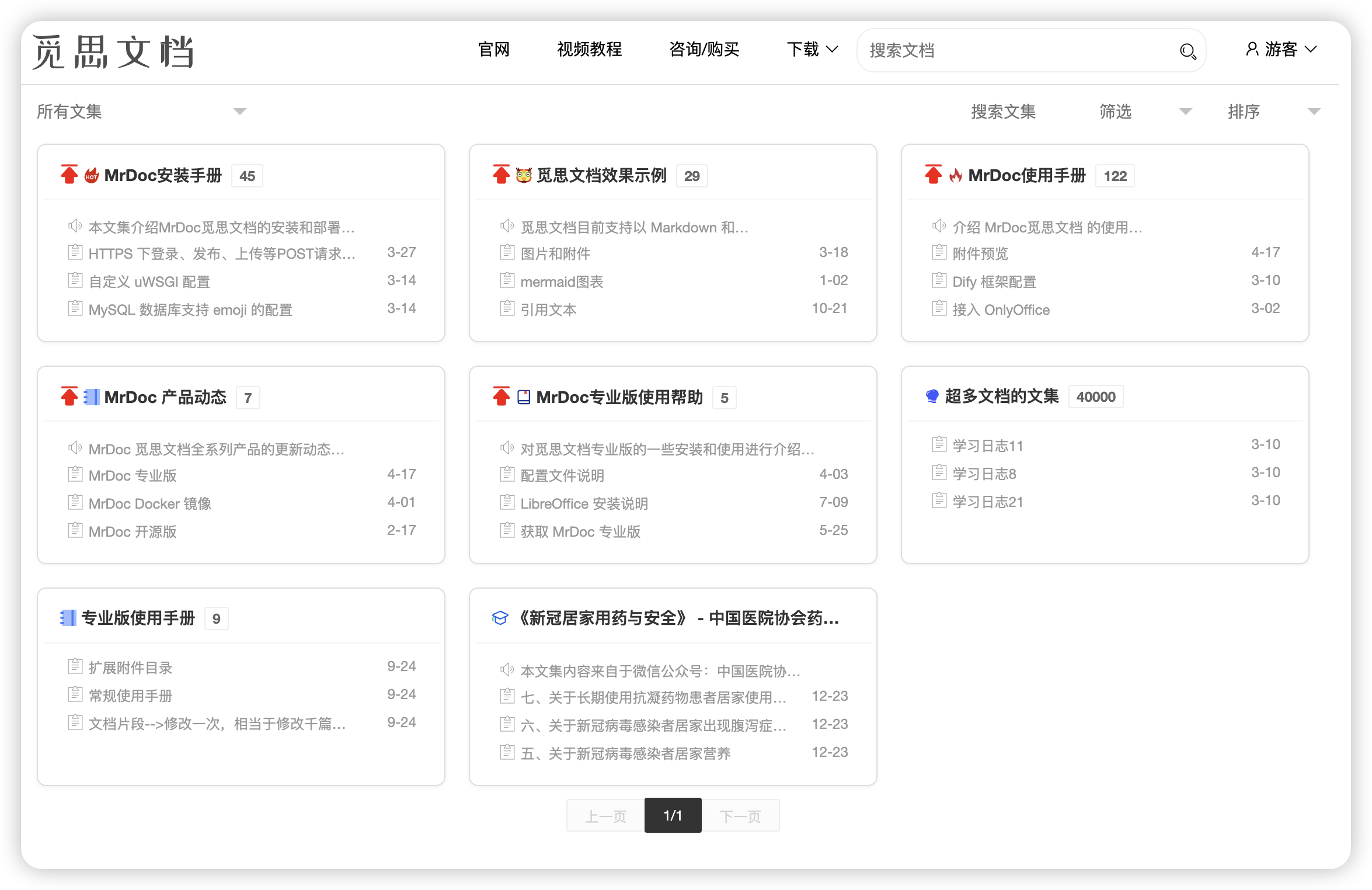Click the owl icon beside 觅思文档效果示例

click(524, 175)
